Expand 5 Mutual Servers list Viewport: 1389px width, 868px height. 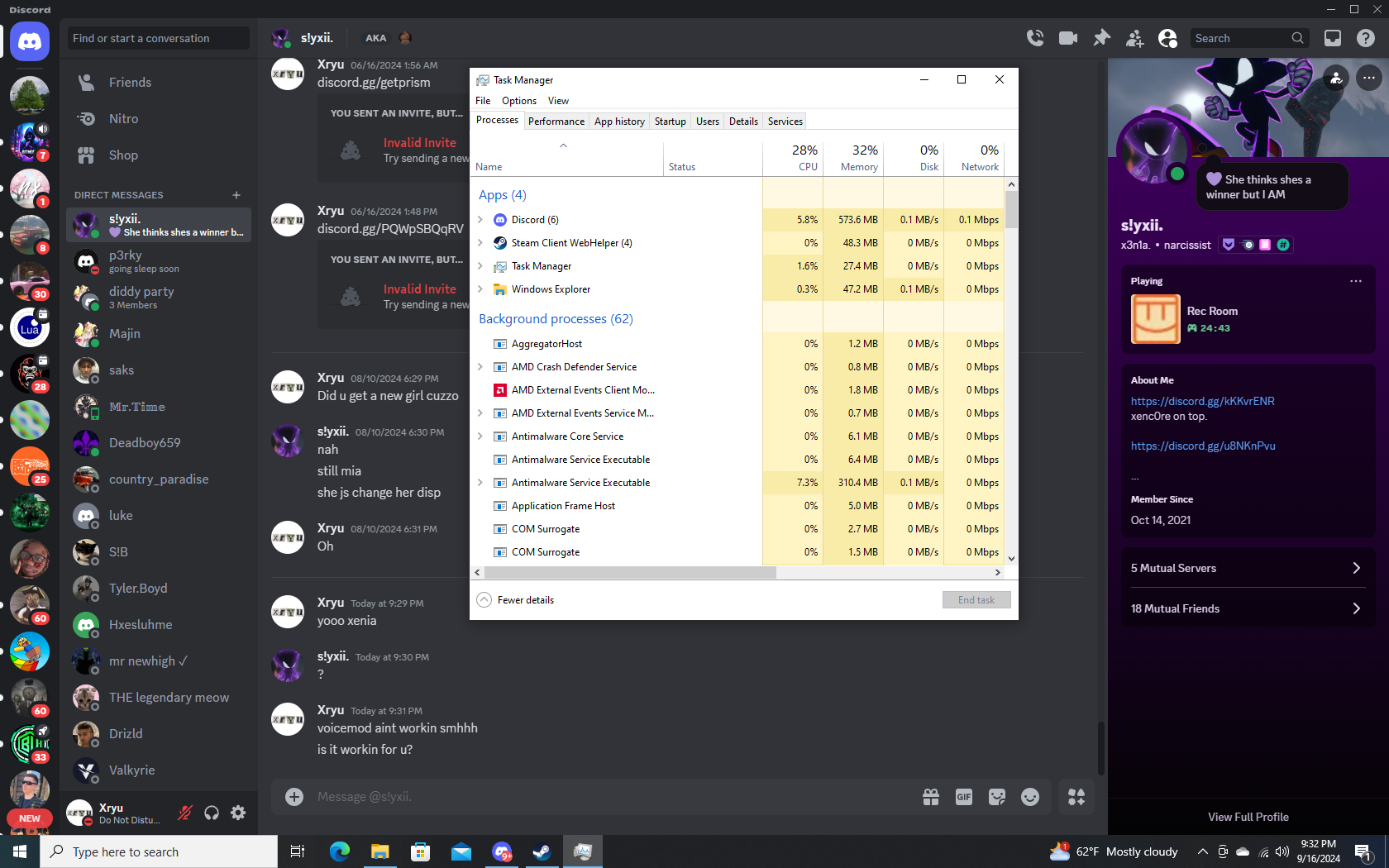pyautogui.click(x=1247, y=568)
